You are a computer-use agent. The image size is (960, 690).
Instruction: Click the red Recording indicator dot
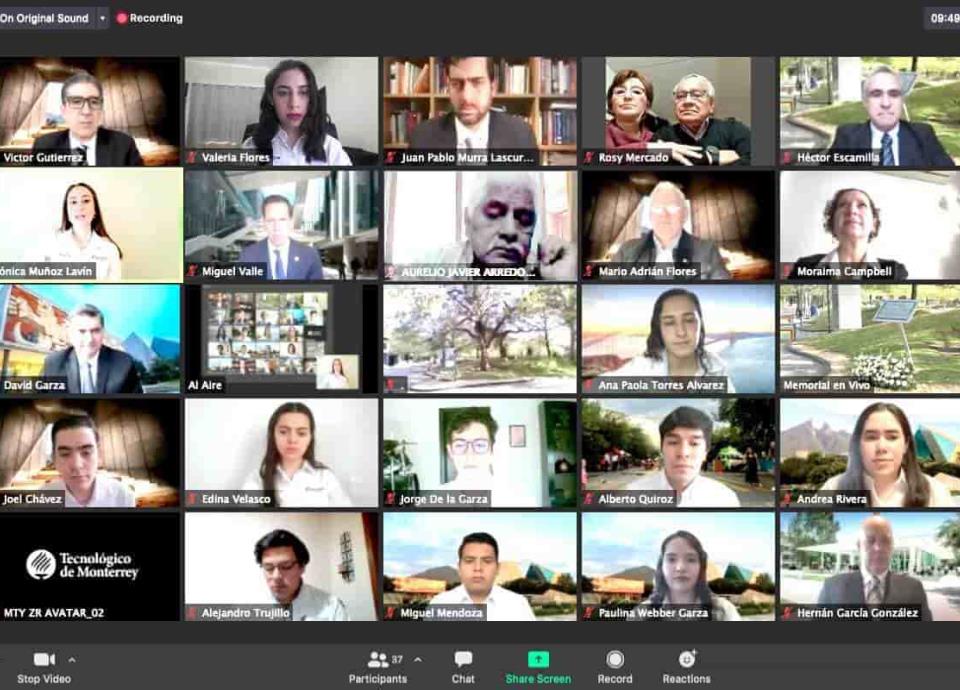[x=122, y=18]
